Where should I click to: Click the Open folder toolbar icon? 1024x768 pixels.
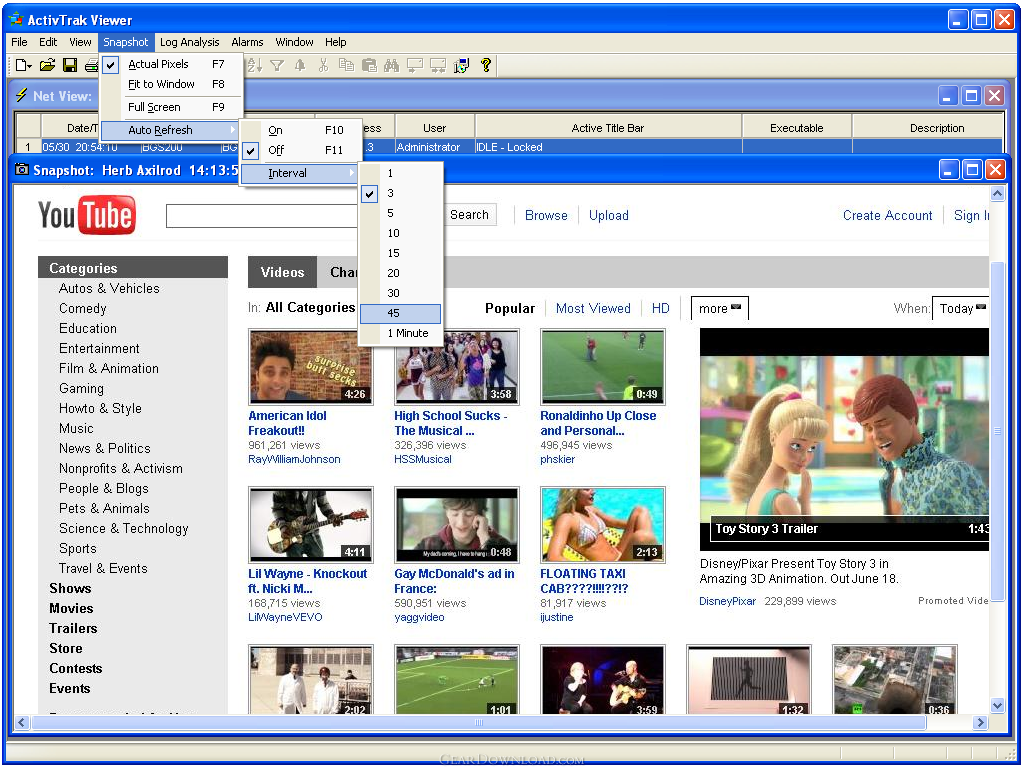coord(47,65)
